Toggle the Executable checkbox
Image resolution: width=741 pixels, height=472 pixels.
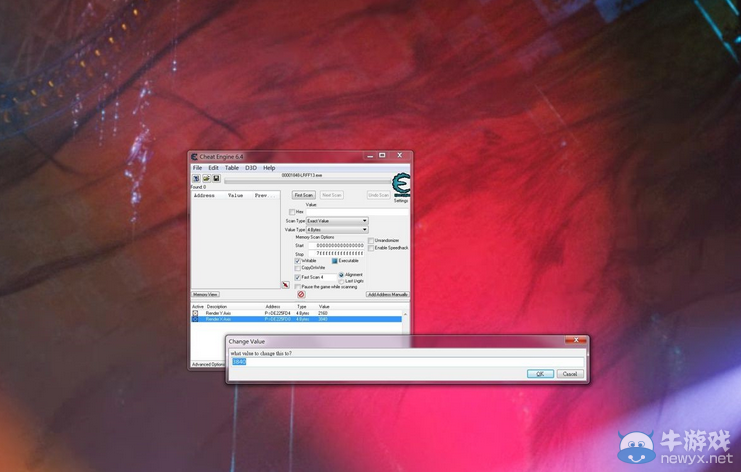pyautogui.click(x=335, y=261)
